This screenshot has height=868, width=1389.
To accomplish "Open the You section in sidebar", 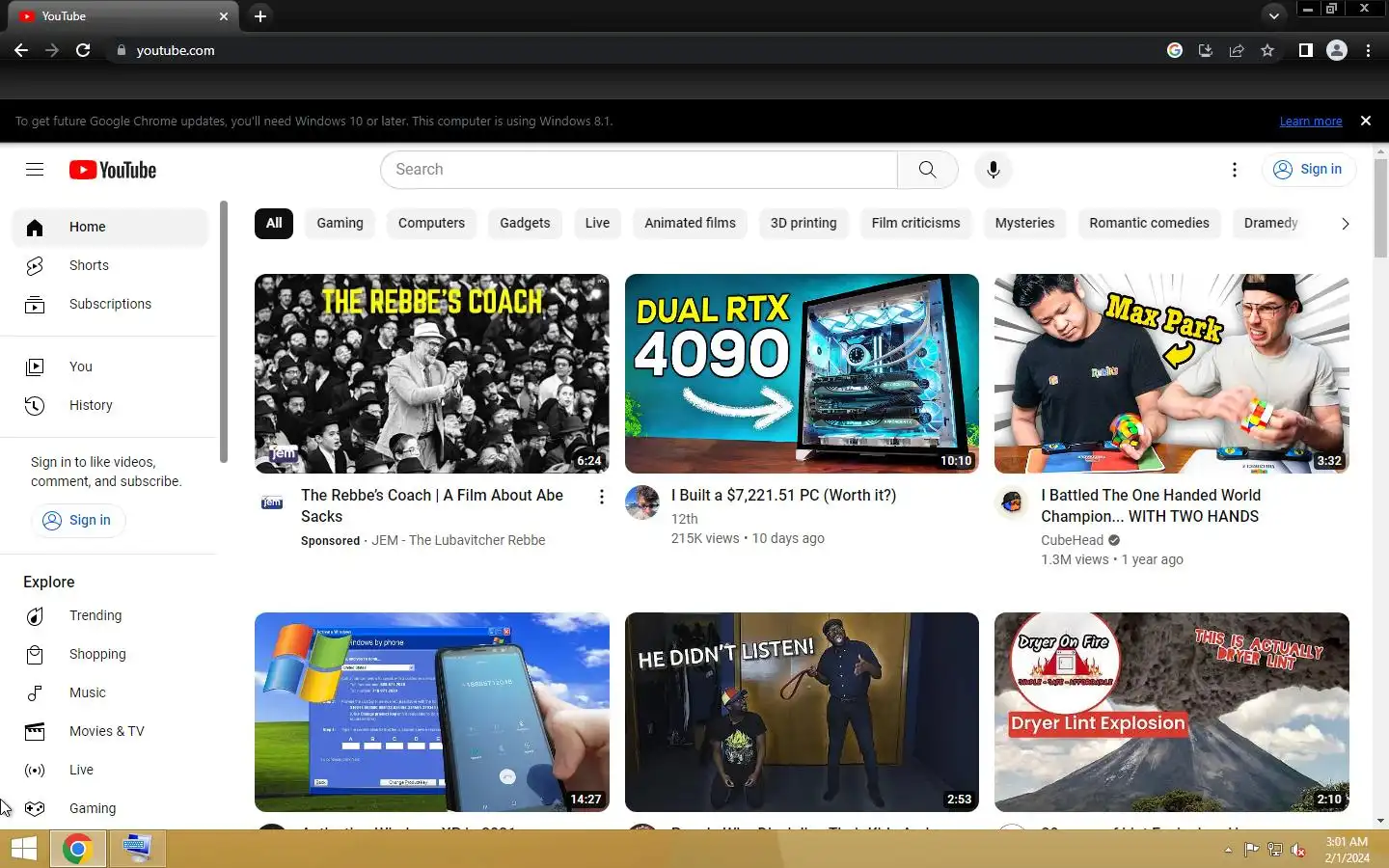I will [110, 366].
